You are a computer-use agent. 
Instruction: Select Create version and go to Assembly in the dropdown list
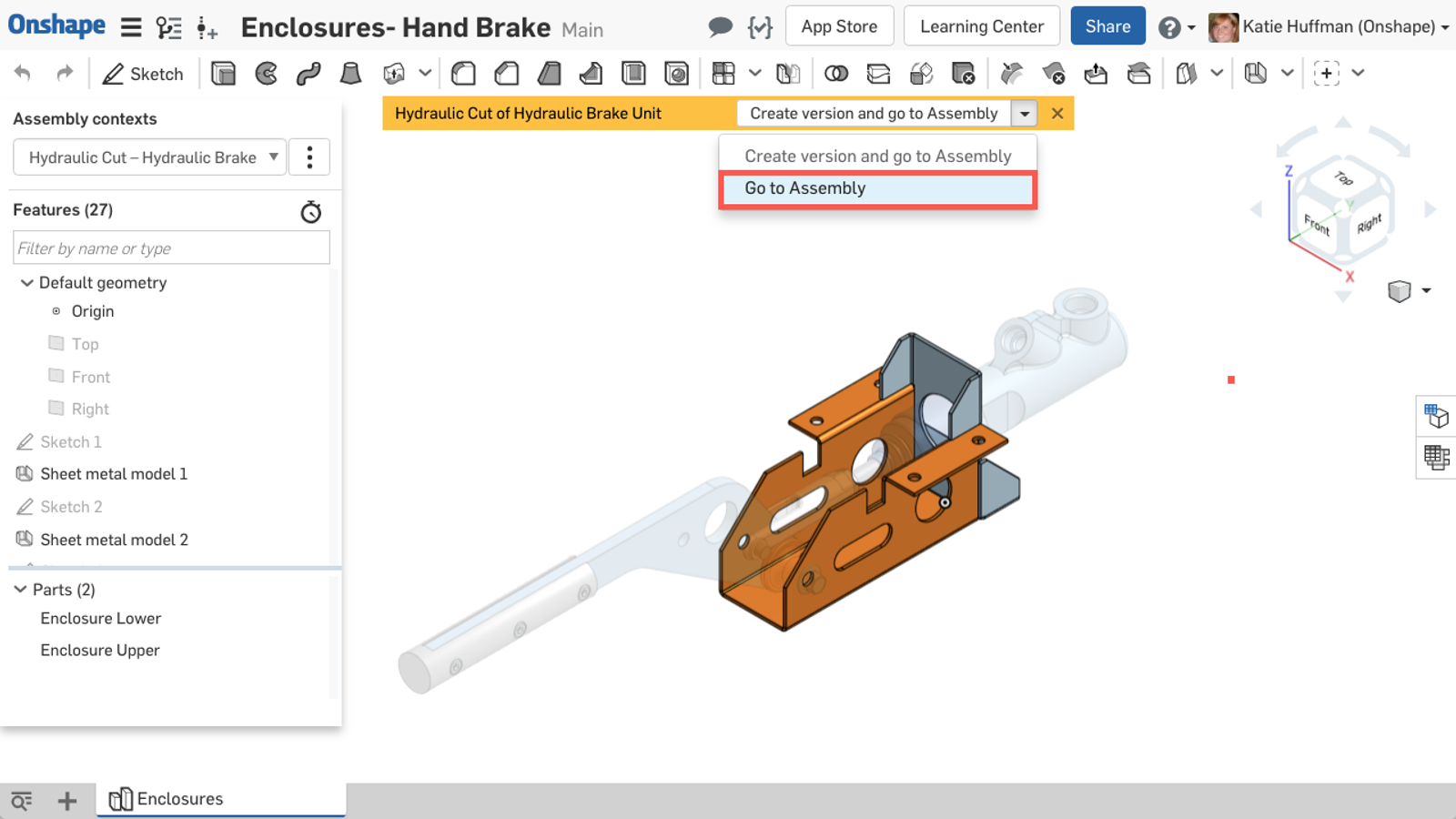(877, 157)
